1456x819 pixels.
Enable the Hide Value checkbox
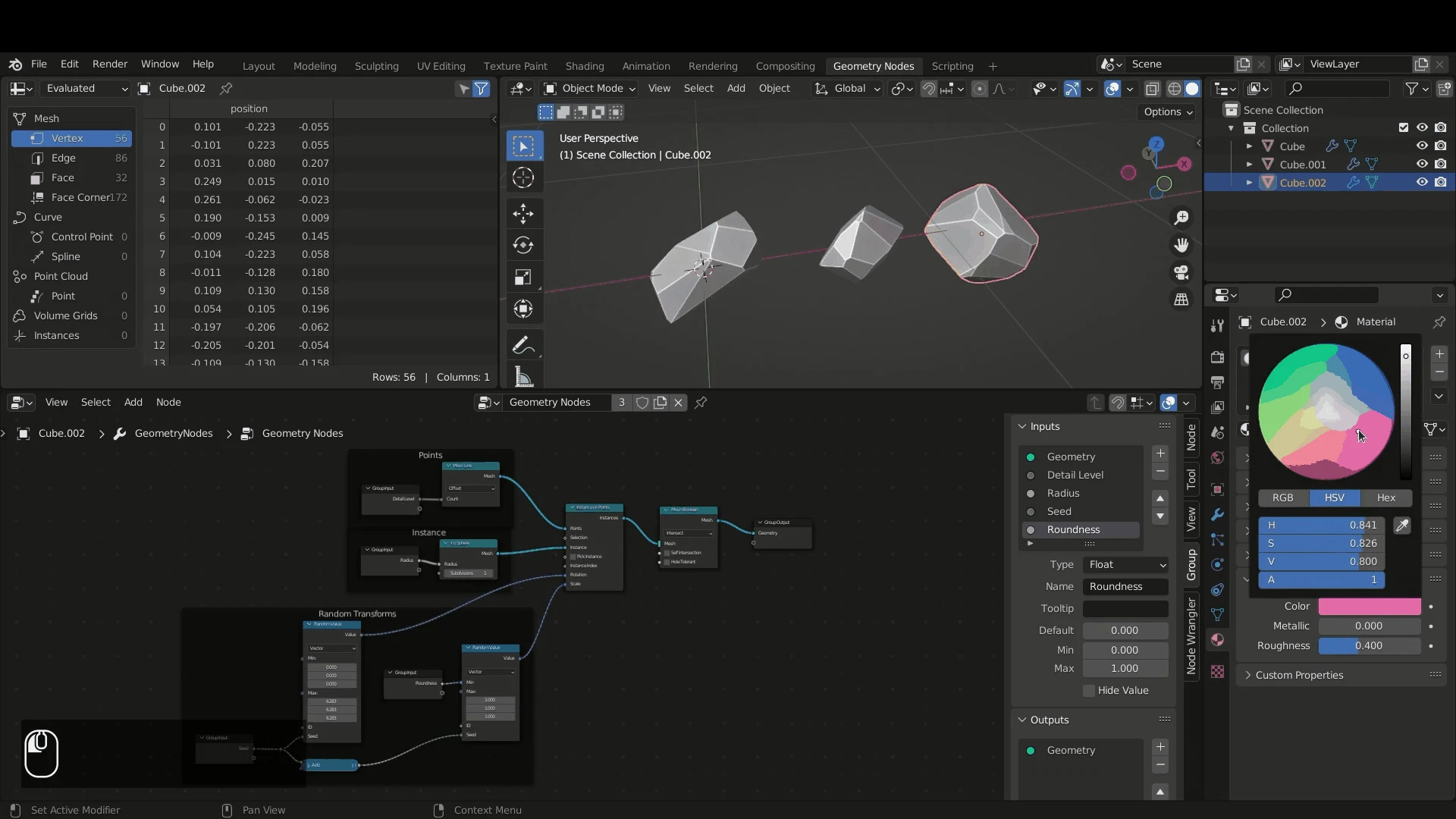[1089, 691]
